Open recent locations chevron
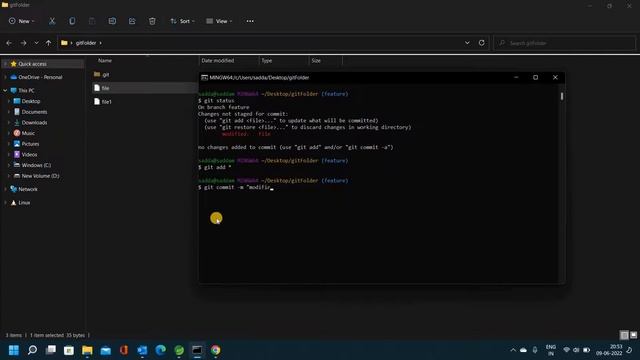640x360 pixels. 36,43
